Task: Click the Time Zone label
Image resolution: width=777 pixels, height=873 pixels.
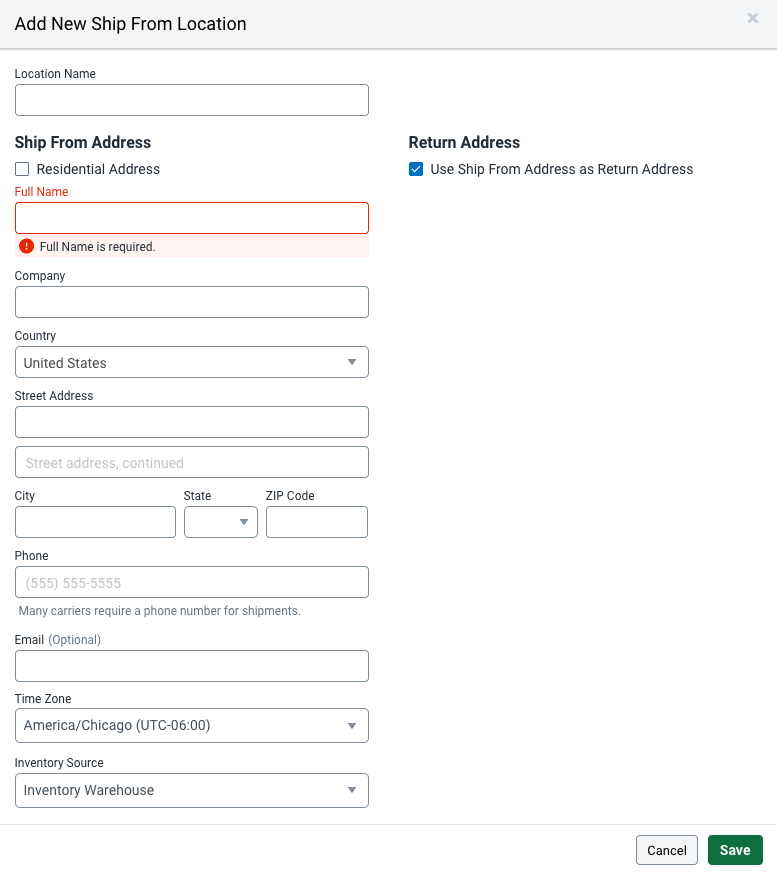Action: click(43, 699)
